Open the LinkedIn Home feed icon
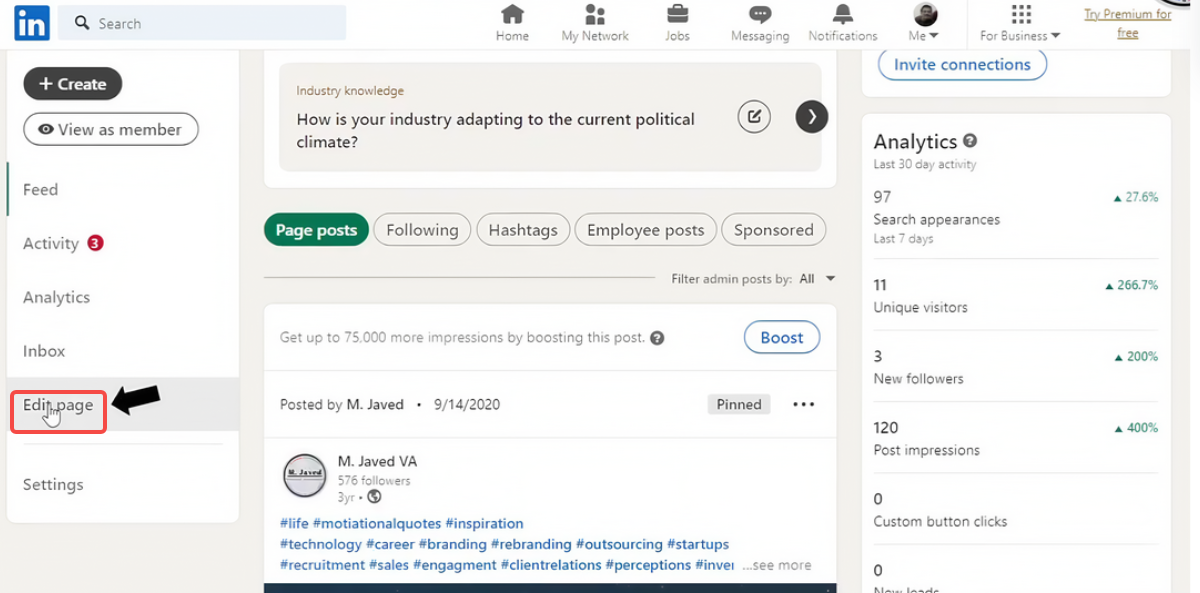This screenshot has height=593, width=1200. tap(512, 20)
